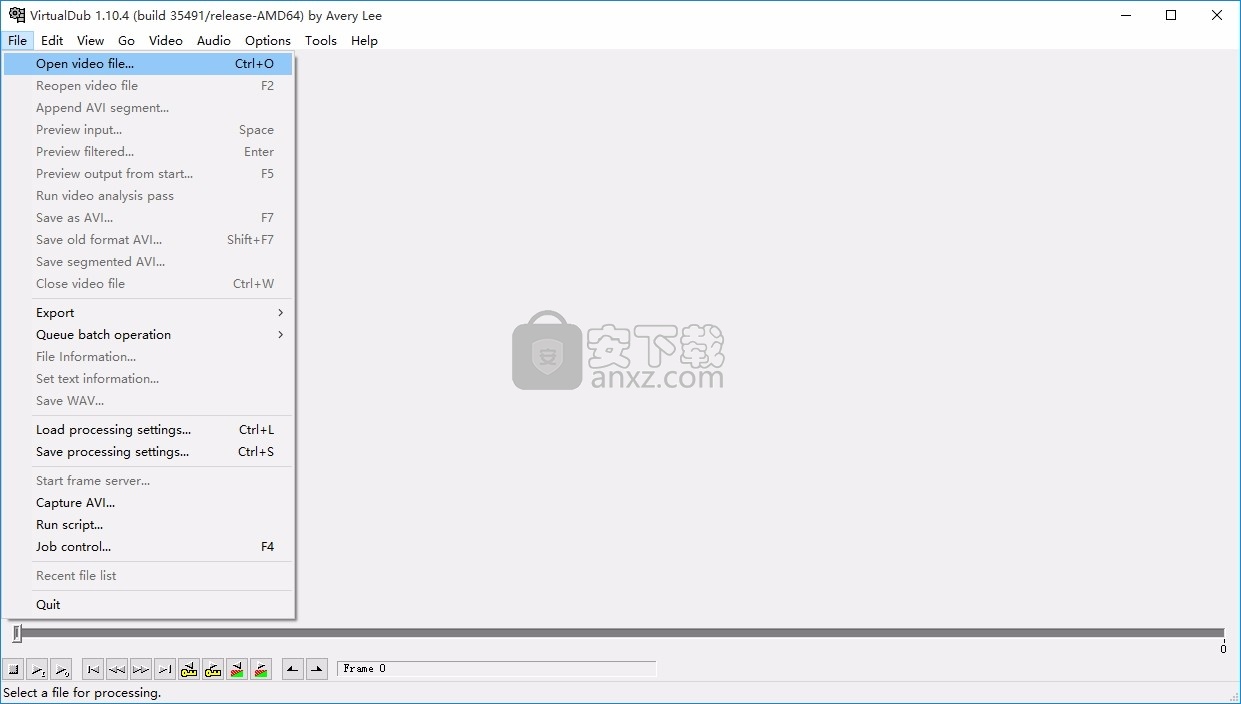1241x704 pixels.
Task: Choose Run script... menu entry
Action: (x=148, y=525)
